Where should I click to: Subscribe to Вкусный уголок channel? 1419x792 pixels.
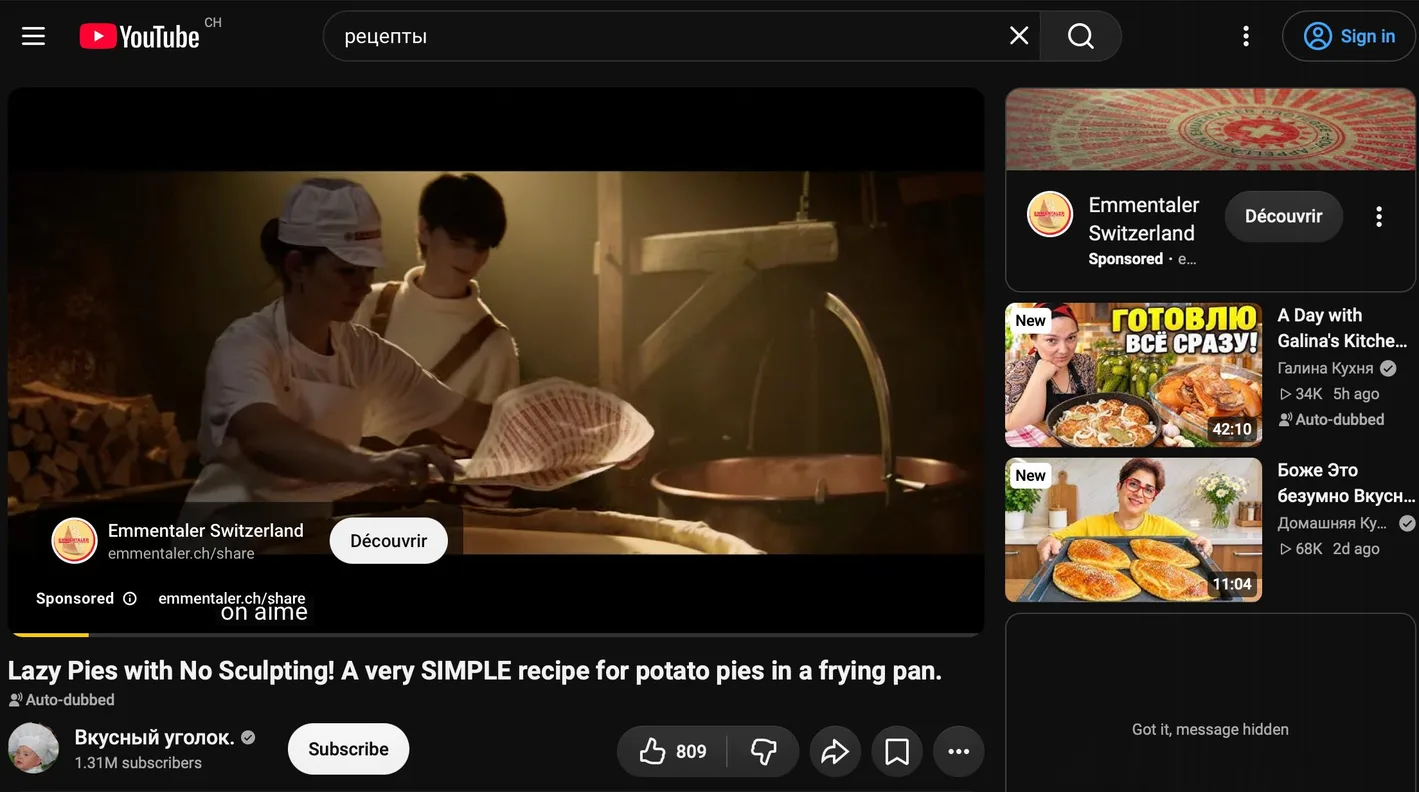(348, 749)
